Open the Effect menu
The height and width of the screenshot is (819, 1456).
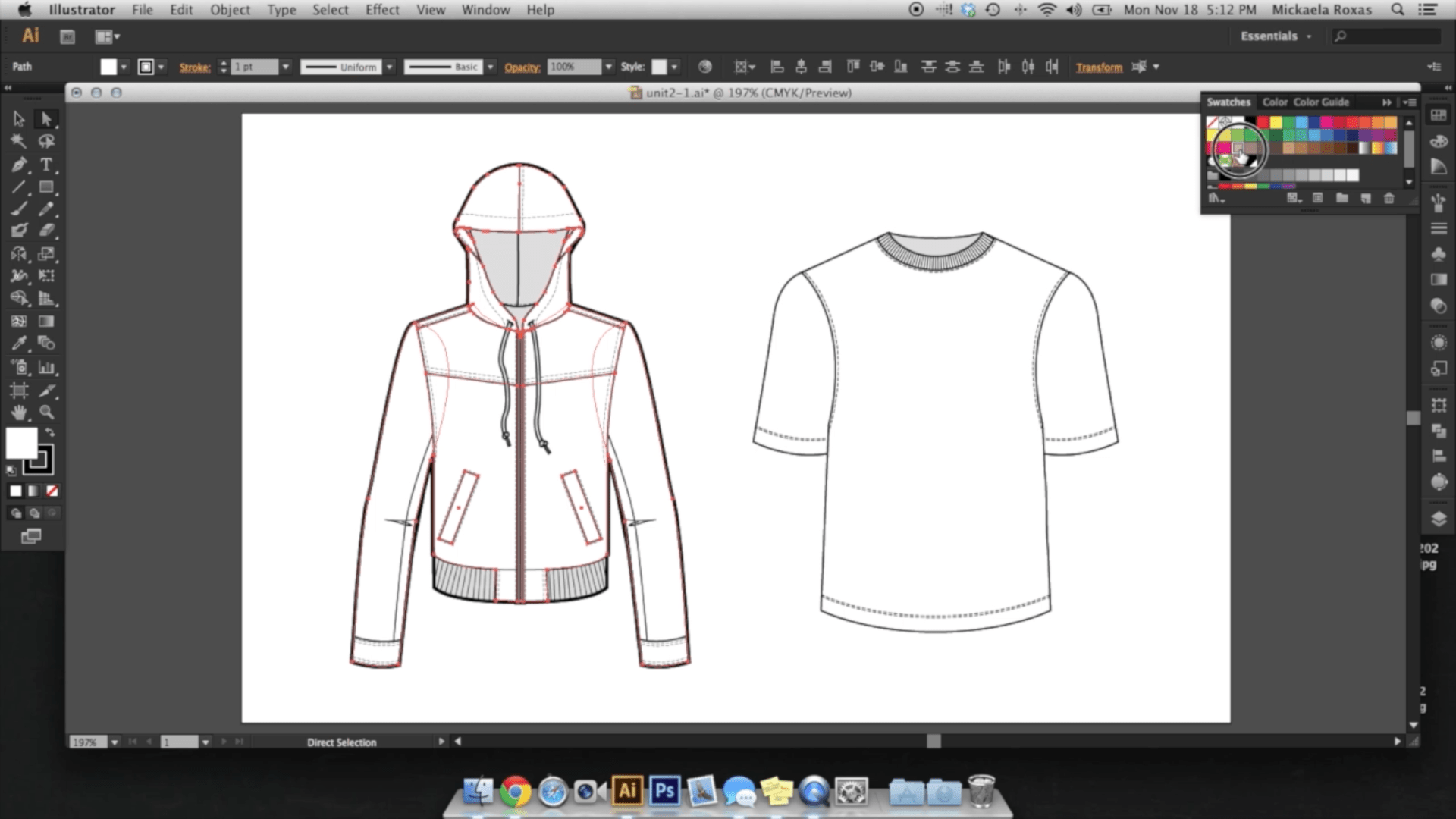(x=381, y=10)
